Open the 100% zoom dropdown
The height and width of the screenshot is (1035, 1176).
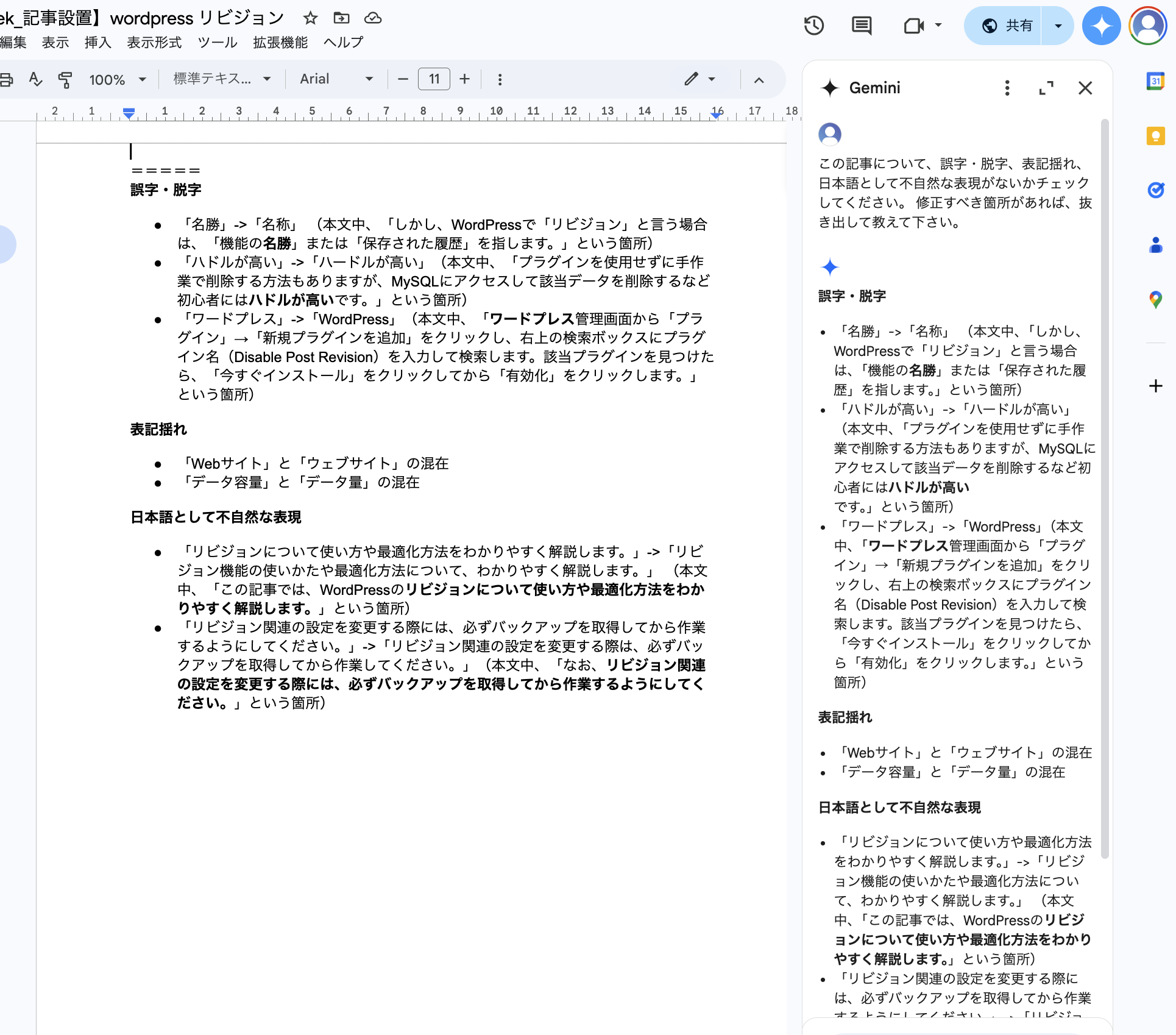(118, 79)
